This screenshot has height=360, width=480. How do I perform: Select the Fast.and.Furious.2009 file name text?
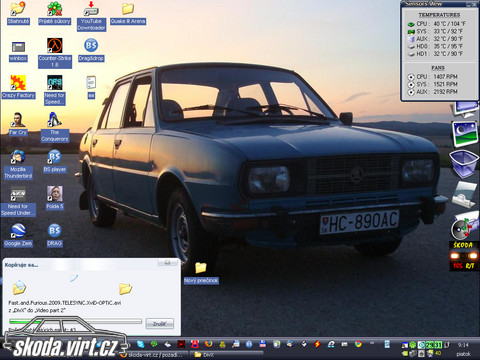(x=65, y=303)
